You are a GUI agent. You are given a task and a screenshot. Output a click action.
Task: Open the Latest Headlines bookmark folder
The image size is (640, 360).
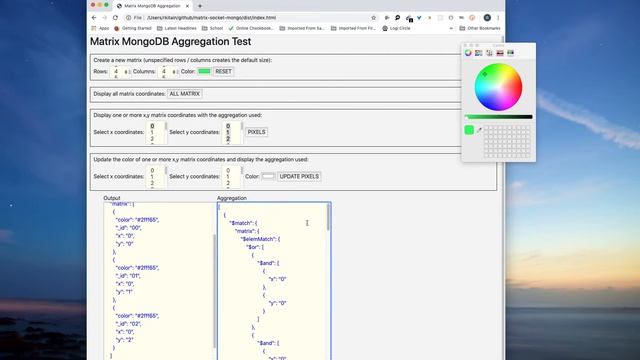point(177,28)
